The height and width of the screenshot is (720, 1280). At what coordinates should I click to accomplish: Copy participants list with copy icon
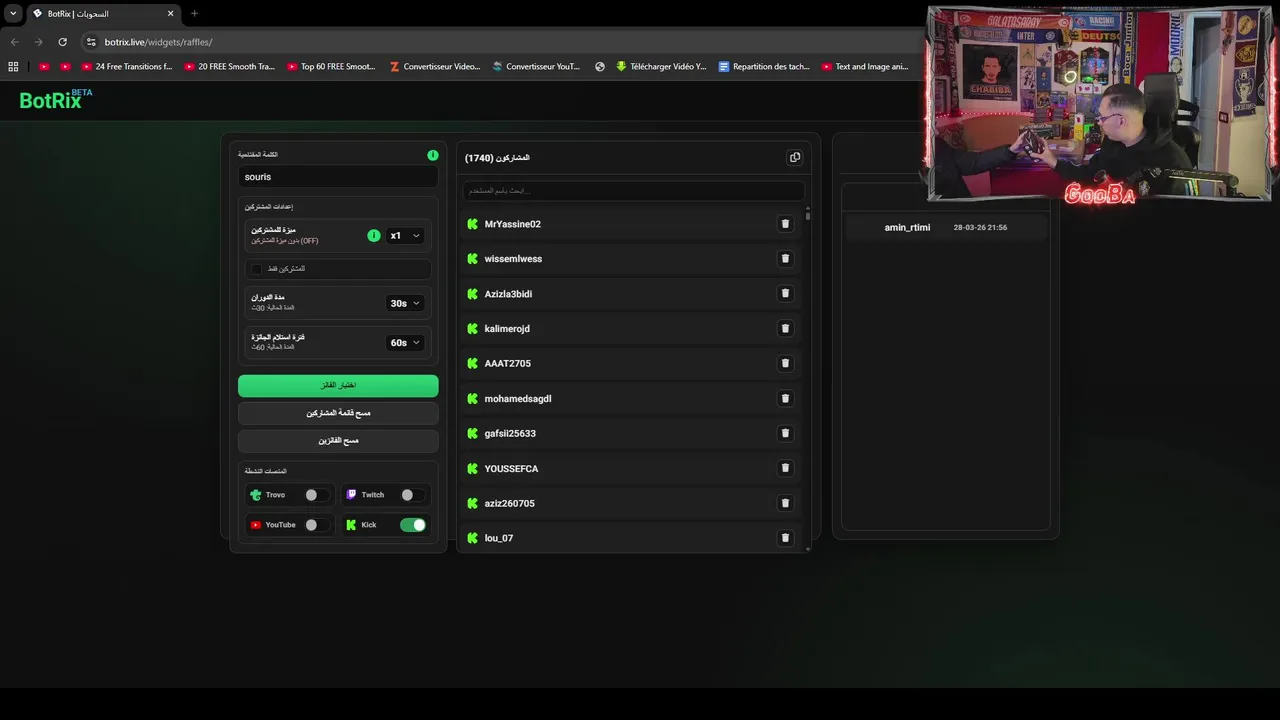tap(795, 157)
